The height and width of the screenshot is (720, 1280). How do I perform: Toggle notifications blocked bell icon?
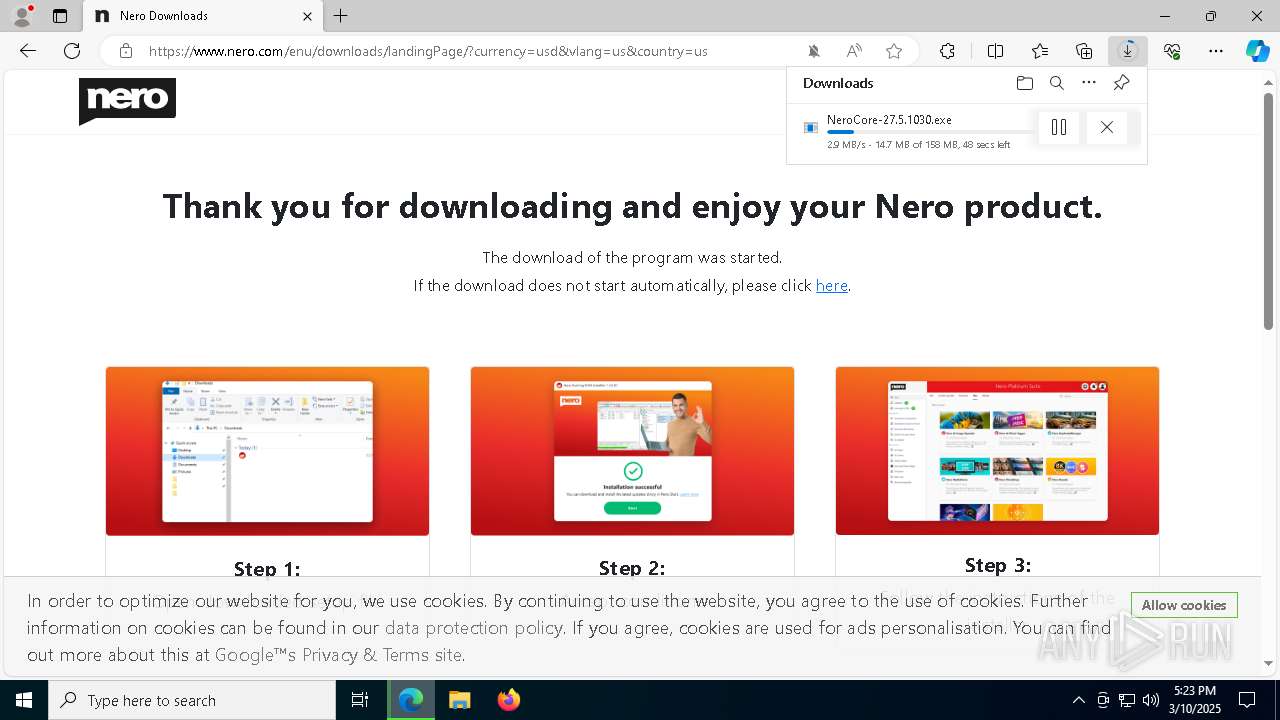814,51
